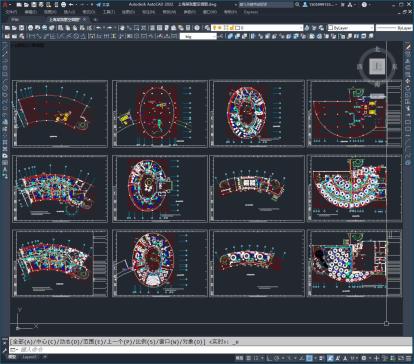Screen dimensions: 414x364
Task: Select the Explode tool at toolbar bottom
Action: pyautogui.click(x=408, y=163)
